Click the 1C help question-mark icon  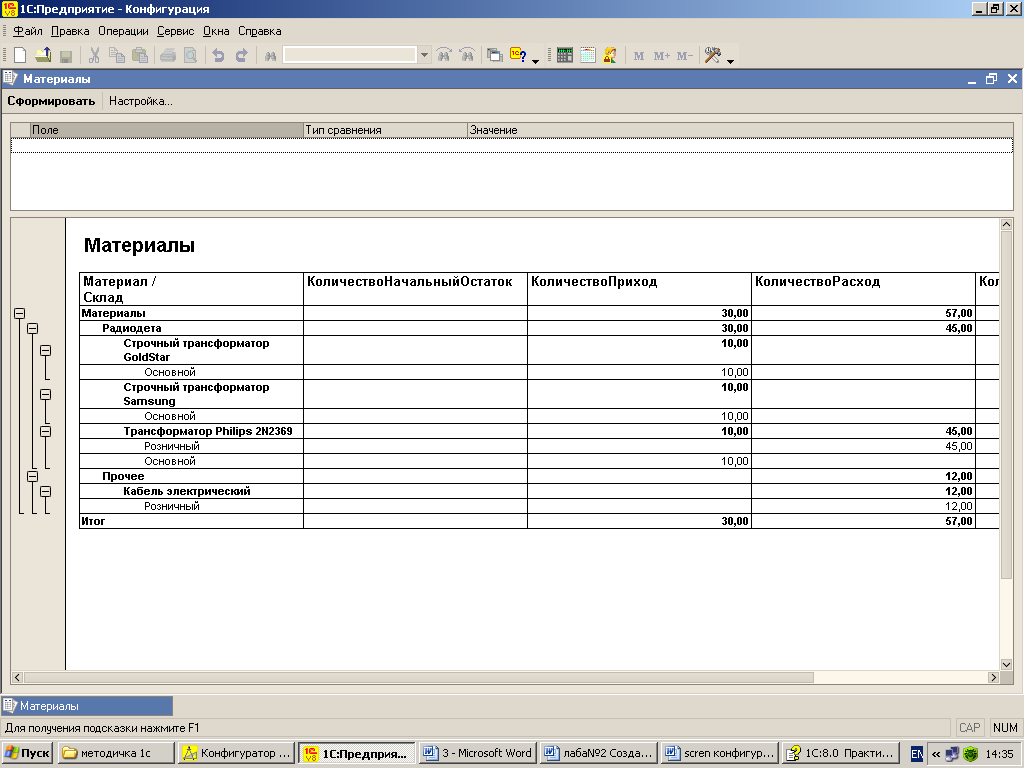click(x=518, y=56)
